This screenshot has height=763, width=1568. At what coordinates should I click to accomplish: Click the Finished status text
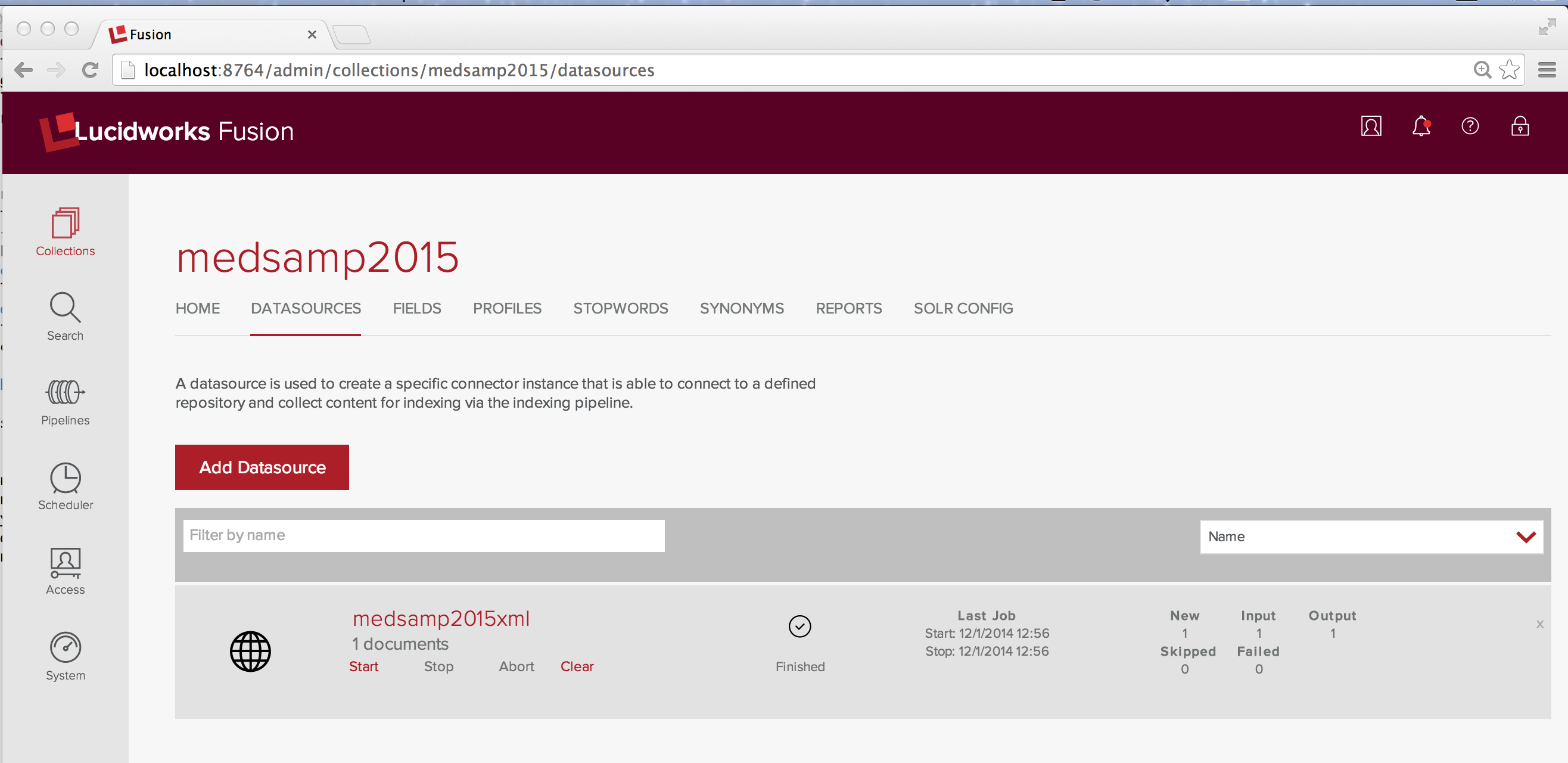(x=800, y=666)
